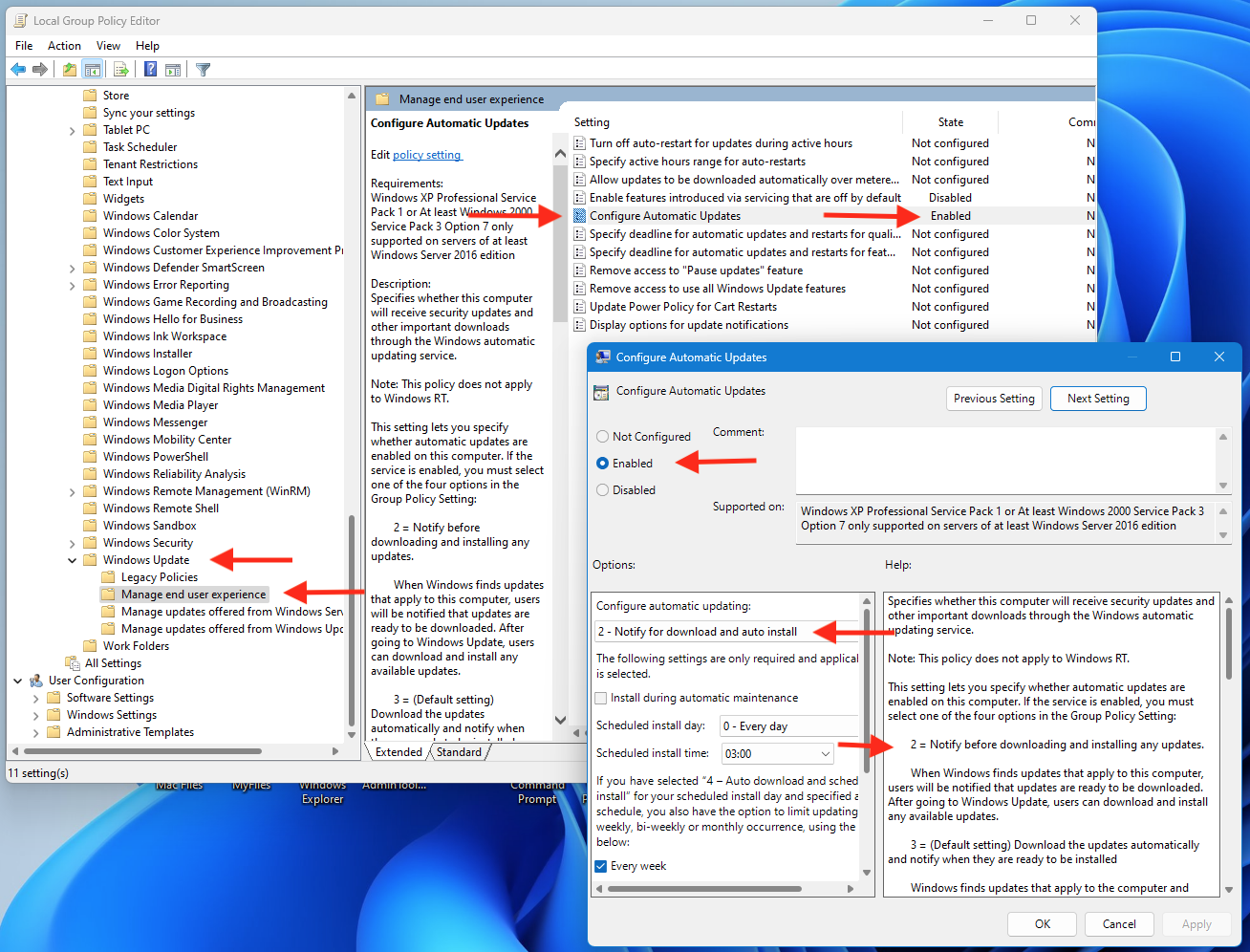Select the Not Configured radio button
Viewport: 1250px width, 952px height.
[603, 437]
